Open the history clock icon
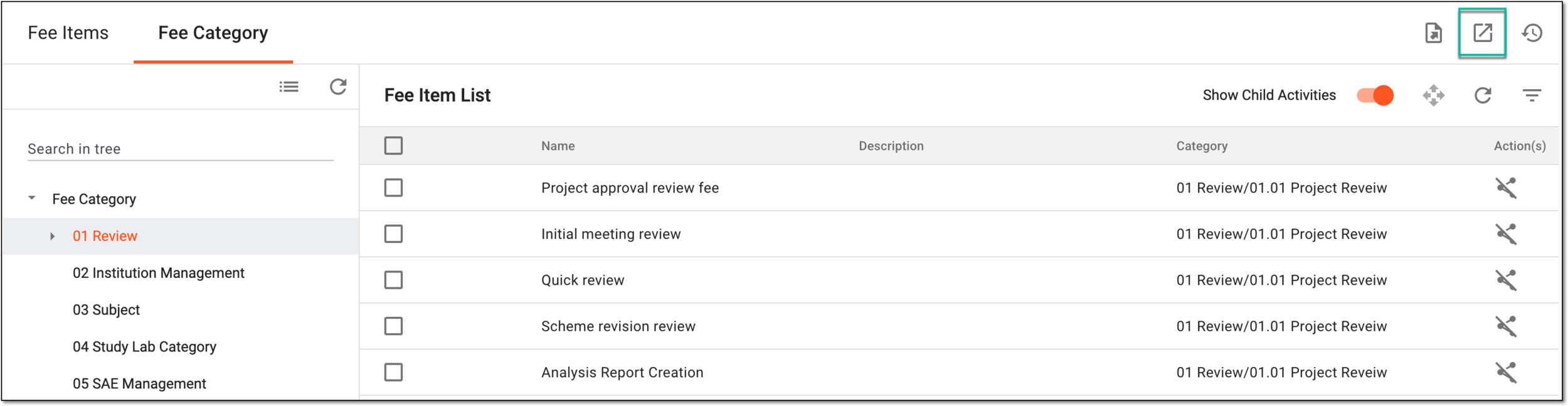 click(x=1532, y=33)
